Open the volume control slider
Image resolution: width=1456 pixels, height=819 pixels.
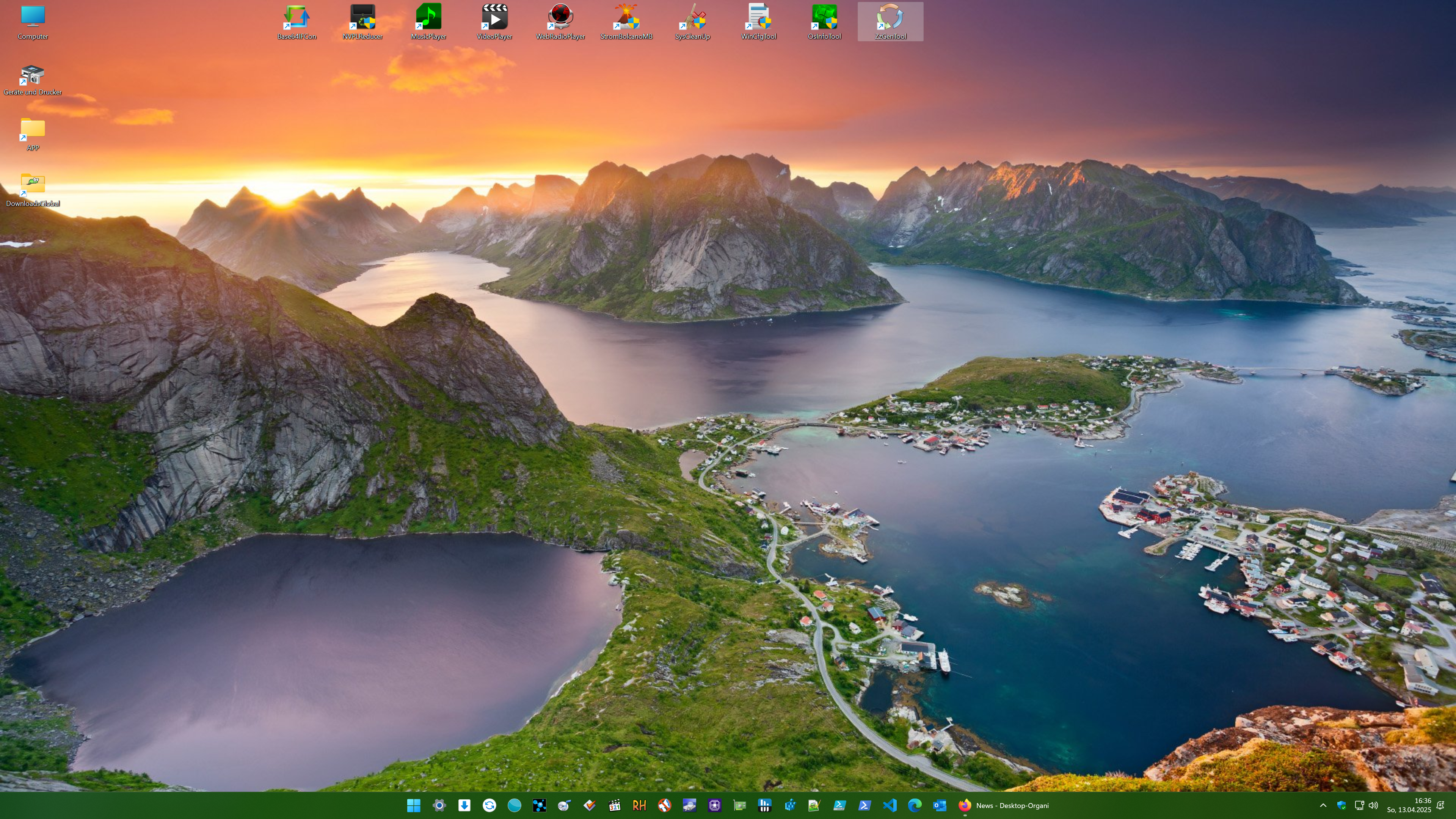coord(1373,805)
